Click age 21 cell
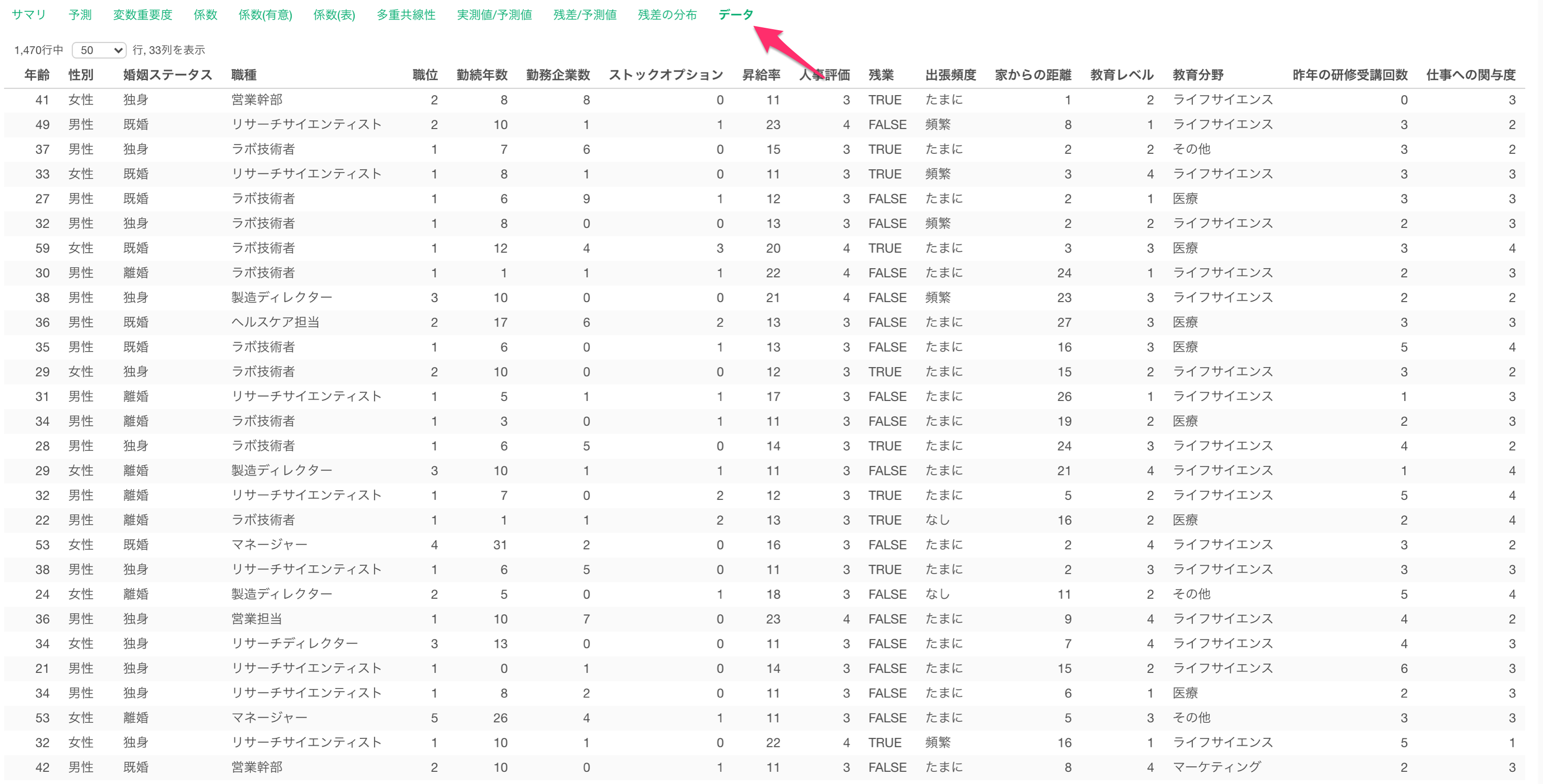The height and width of the screenshot is (784, 1543). (42, 668)
